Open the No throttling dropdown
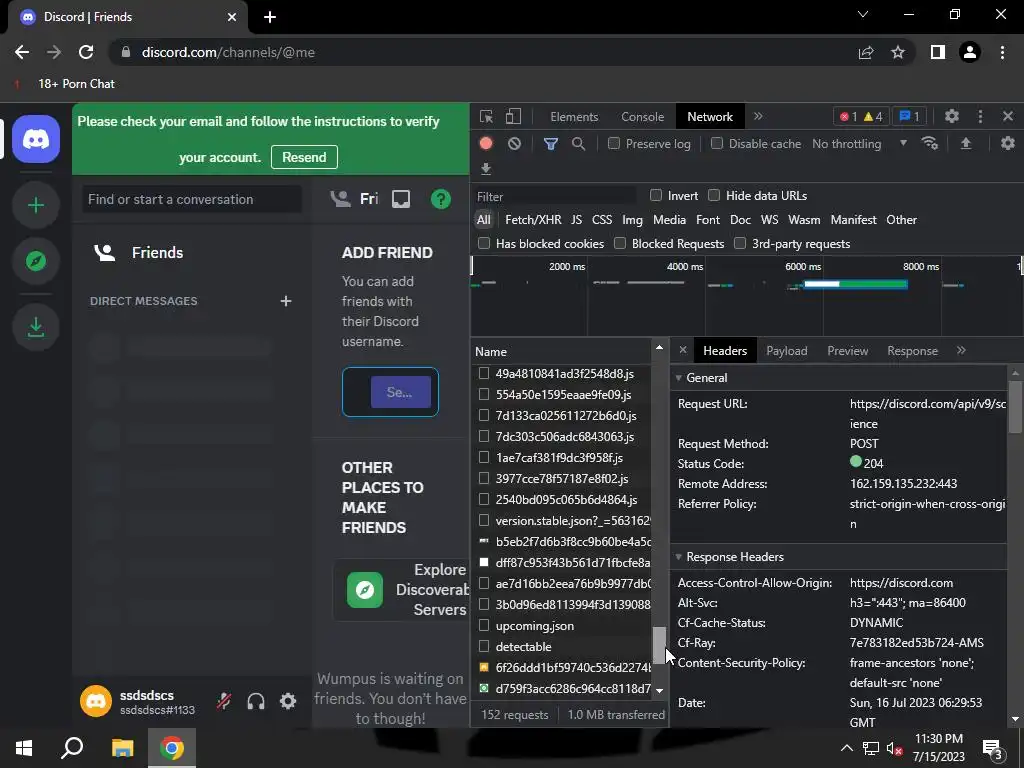The image size is (1024, 768). pyautogui.click(x=859, y=144)
